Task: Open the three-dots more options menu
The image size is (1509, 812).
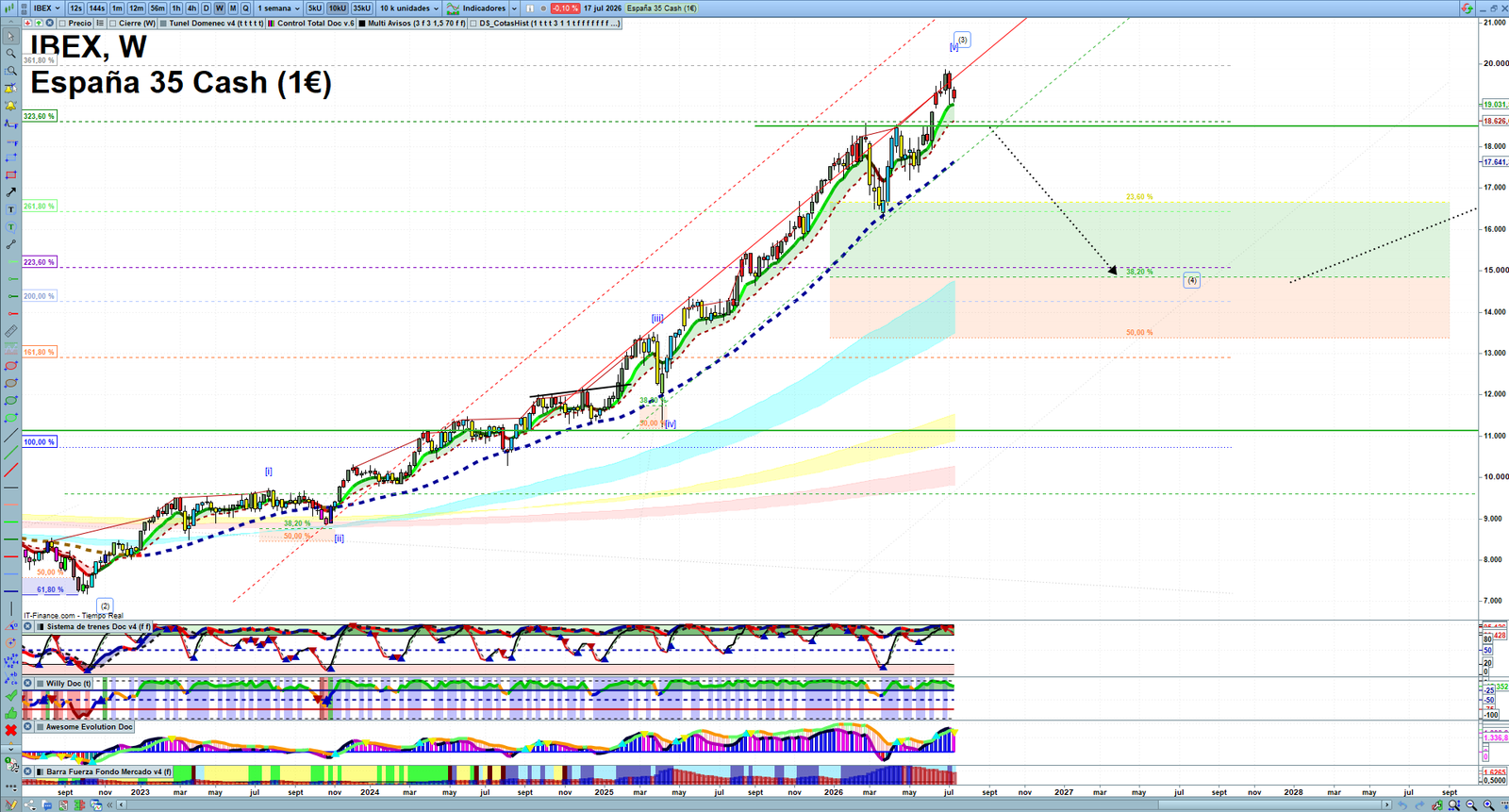Action: [x=10, y=787]
